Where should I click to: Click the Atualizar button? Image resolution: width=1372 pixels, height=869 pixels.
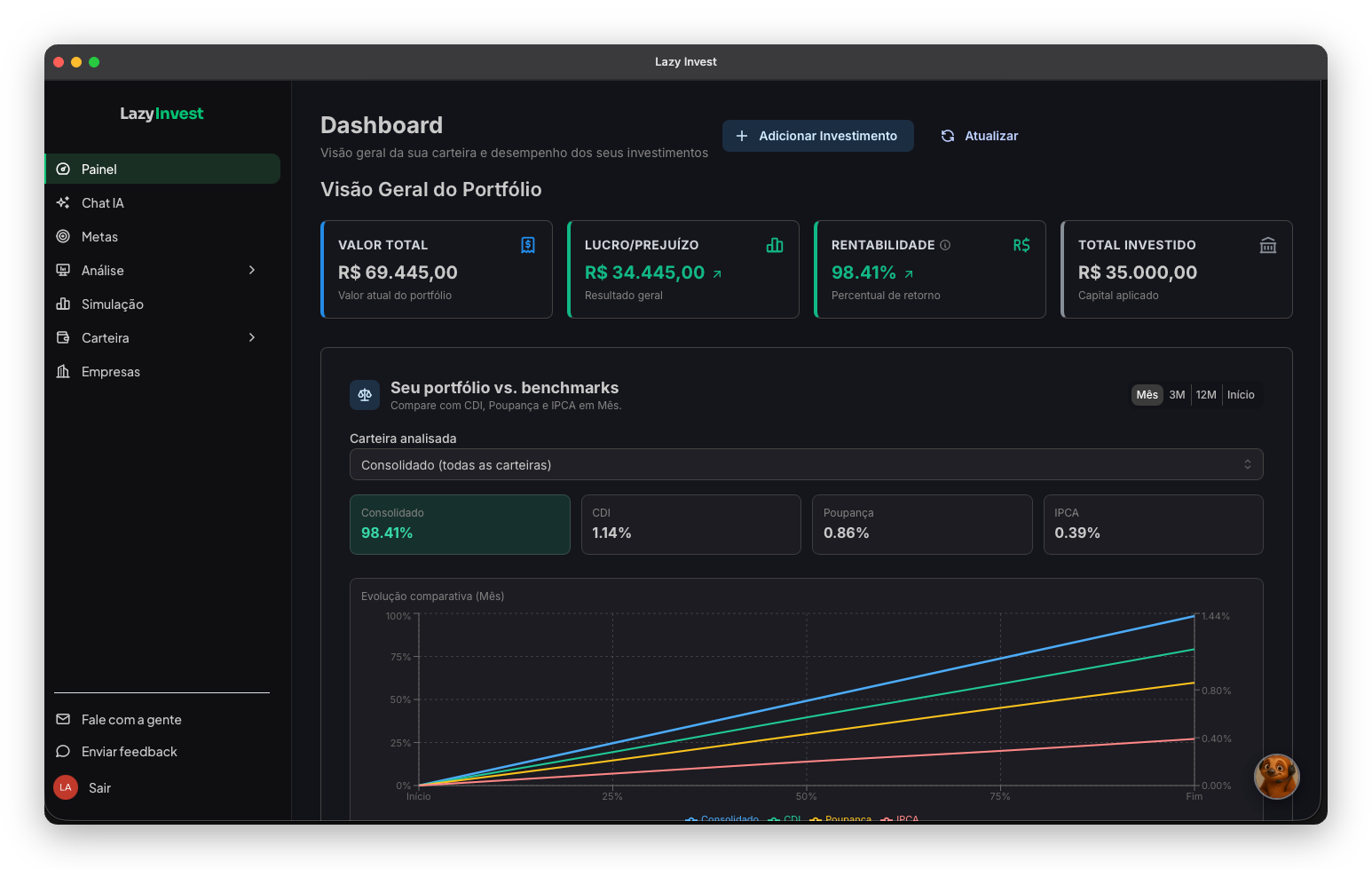[979, 136]
